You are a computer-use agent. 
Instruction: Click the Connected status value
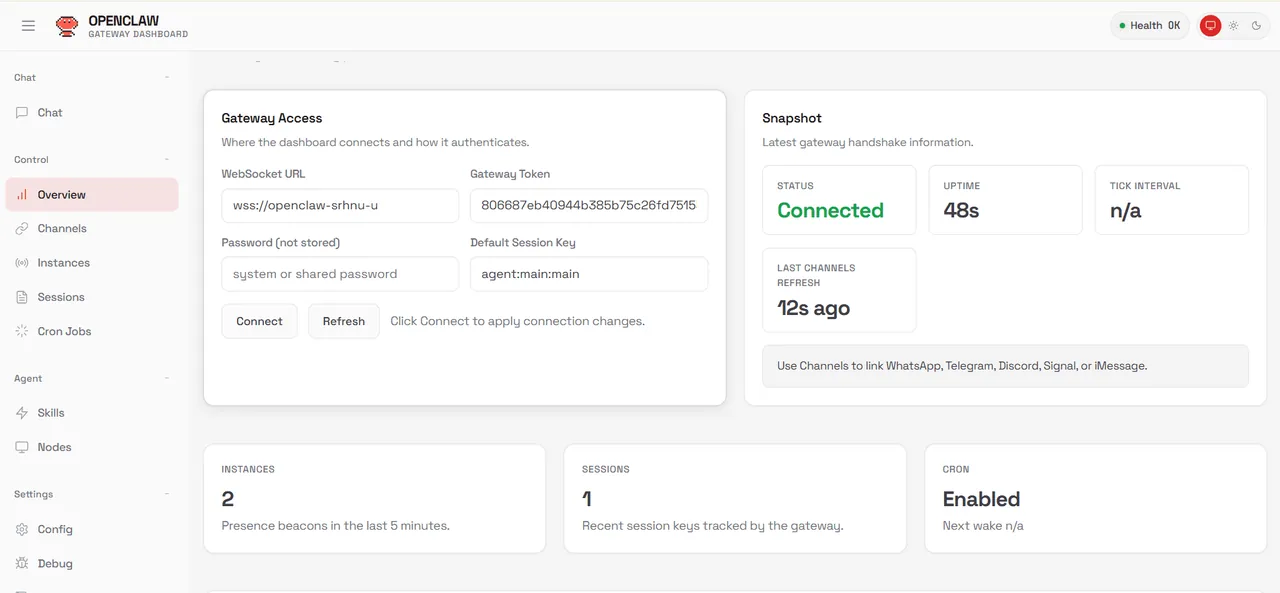pos(830,211)
